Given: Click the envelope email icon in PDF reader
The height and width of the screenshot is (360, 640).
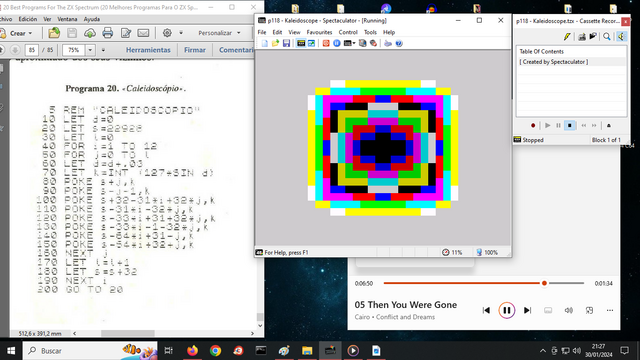Looking at the screenshot, I should click(143, 33).
